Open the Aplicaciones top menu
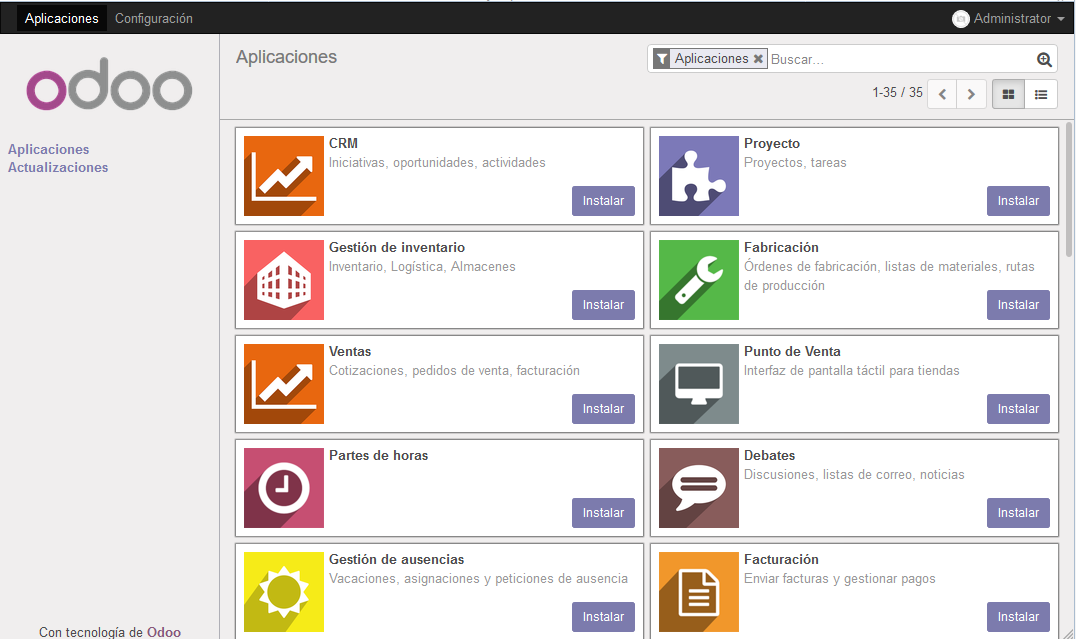 [62, 19]
